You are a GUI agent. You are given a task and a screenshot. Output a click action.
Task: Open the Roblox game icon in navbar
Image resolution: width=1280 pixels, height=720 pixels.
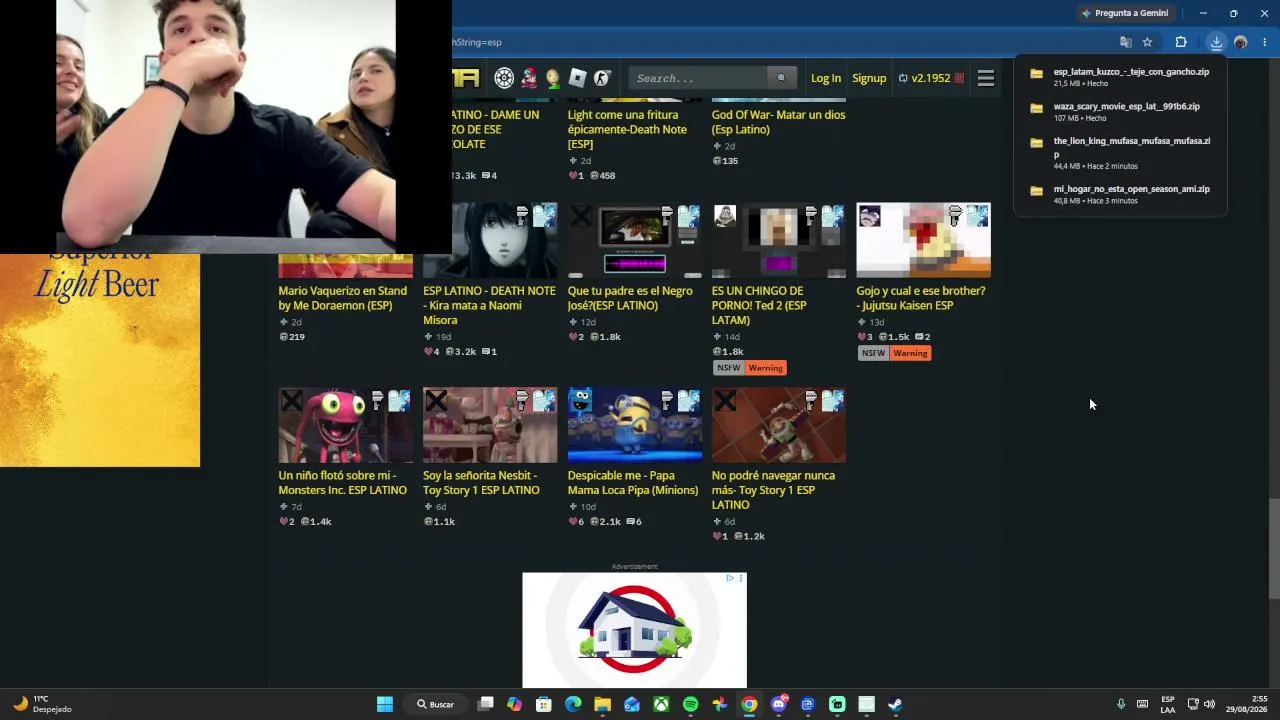[577, 78]
